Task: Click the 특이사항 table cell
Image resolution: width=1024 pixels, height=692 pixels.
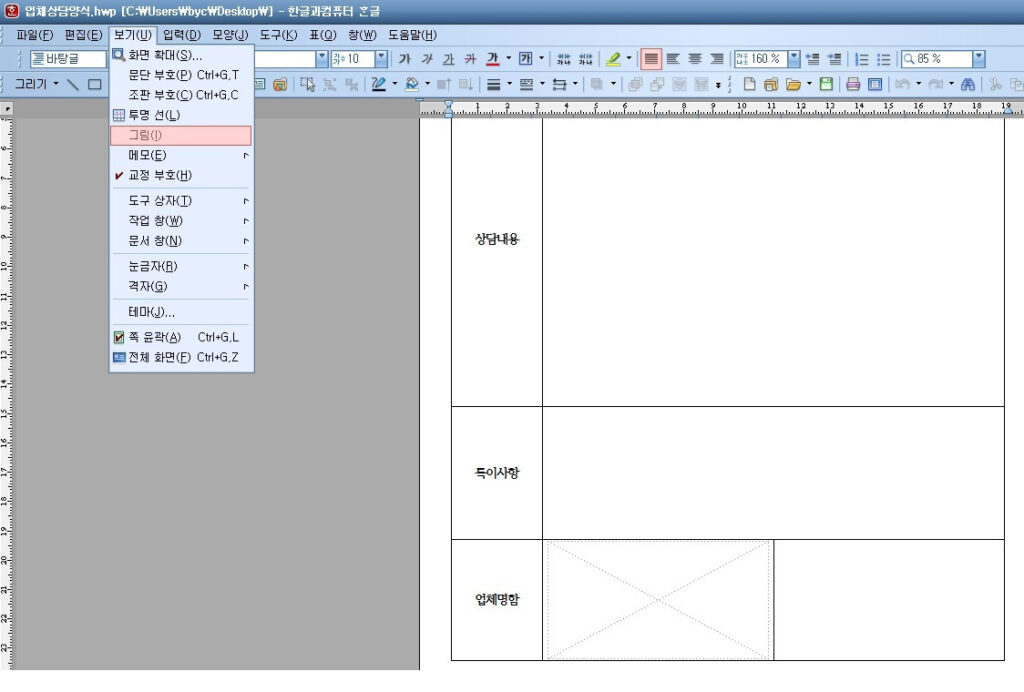Action: click(497, 473)
